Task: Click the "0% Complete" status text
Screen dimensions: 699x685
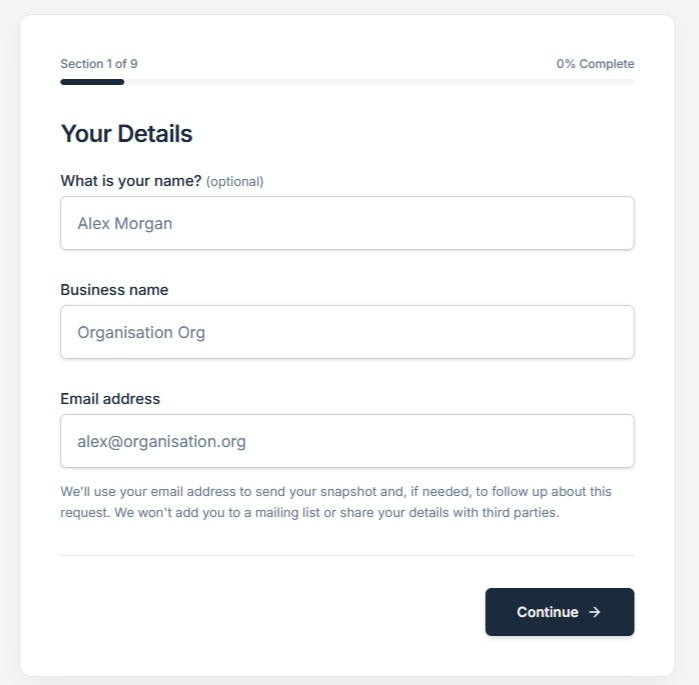Action: pyautogui.click(x=595, y=64)
